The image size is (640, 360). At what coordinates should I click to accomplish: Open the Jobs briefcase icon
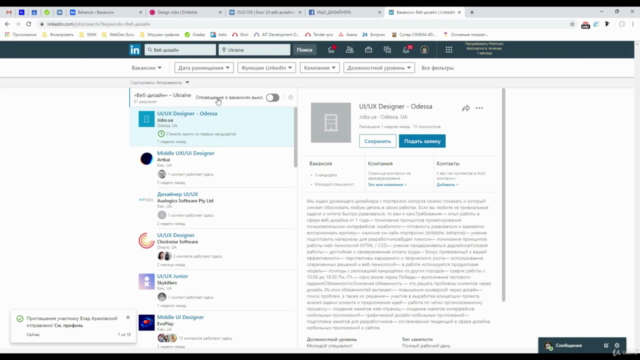pyautogui.click(x=369, y=50)
